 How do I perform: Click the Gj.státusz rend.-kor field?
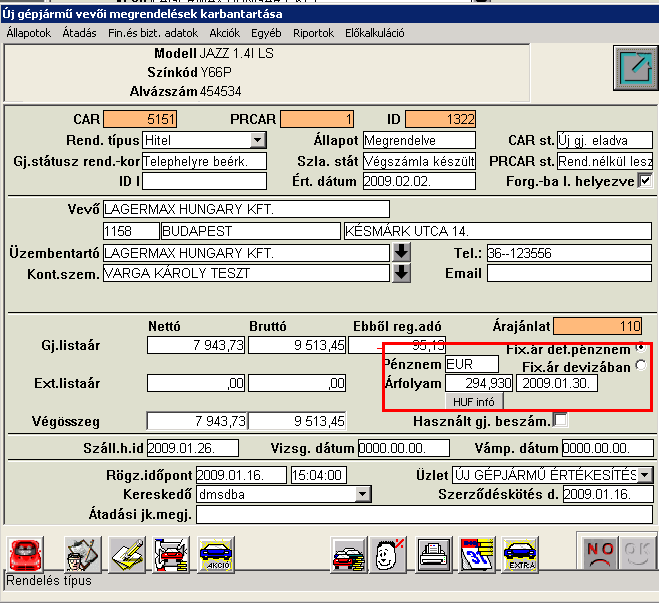[x=204, y=161]
